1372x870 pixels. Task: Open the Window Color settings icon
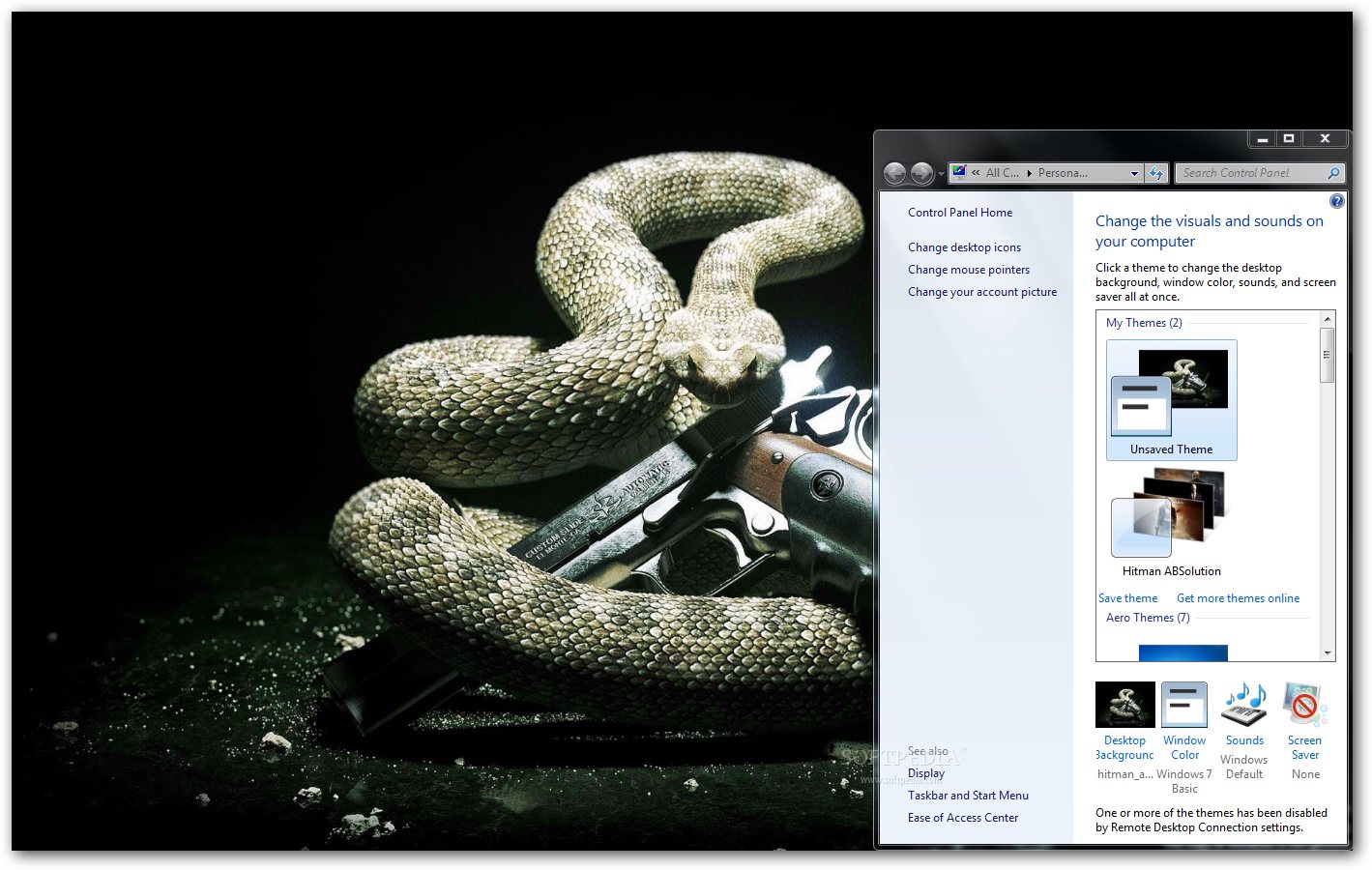click(x=1183, y=704)
